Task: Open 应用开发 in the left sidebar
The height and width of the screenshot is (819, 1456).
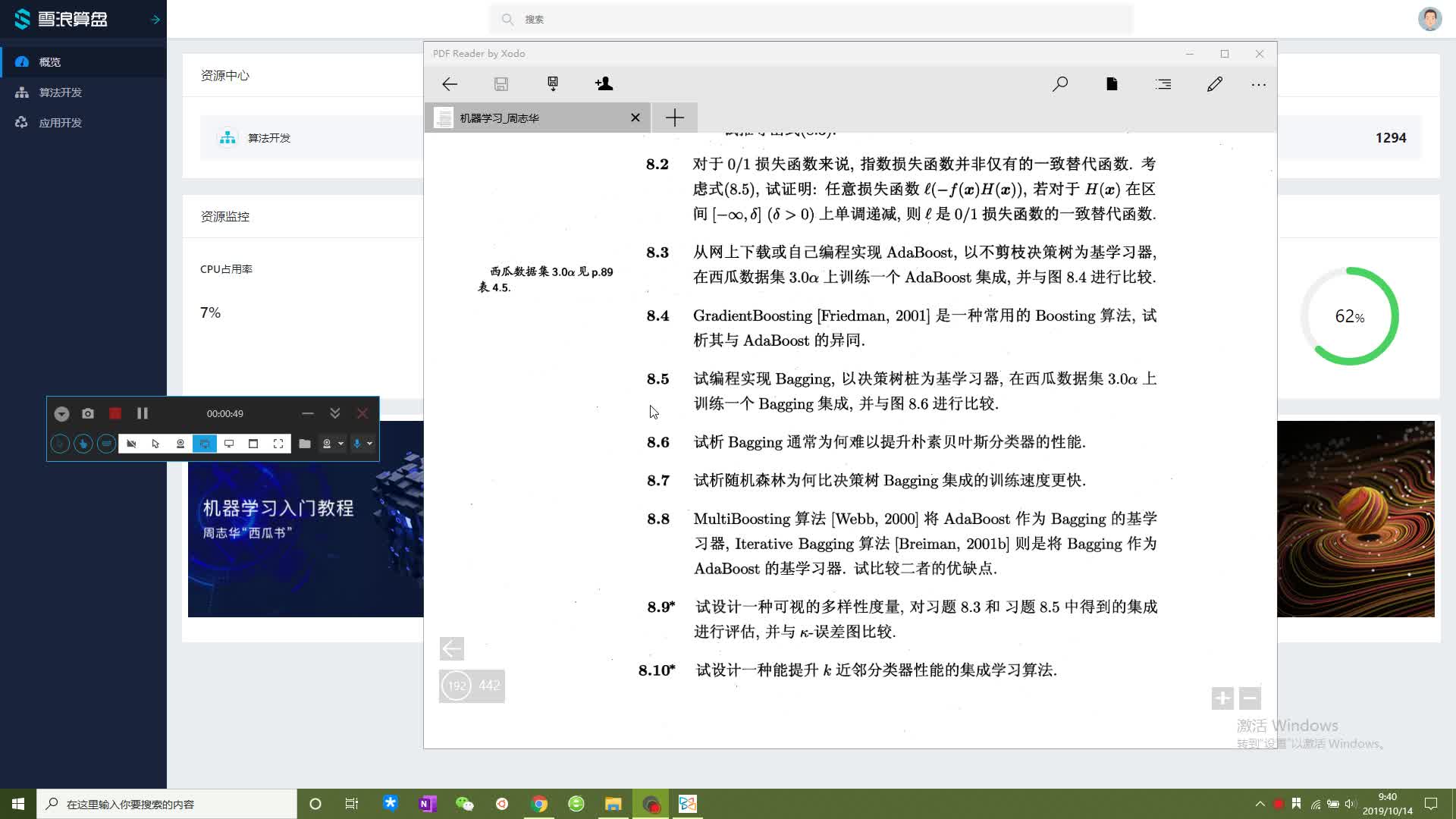Action: click(61, 123)
